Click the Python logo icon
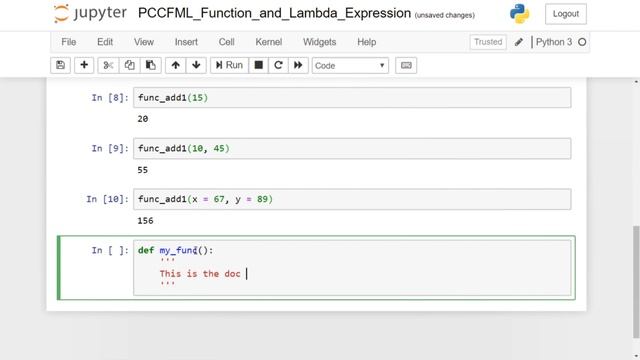 click(520, 13)
